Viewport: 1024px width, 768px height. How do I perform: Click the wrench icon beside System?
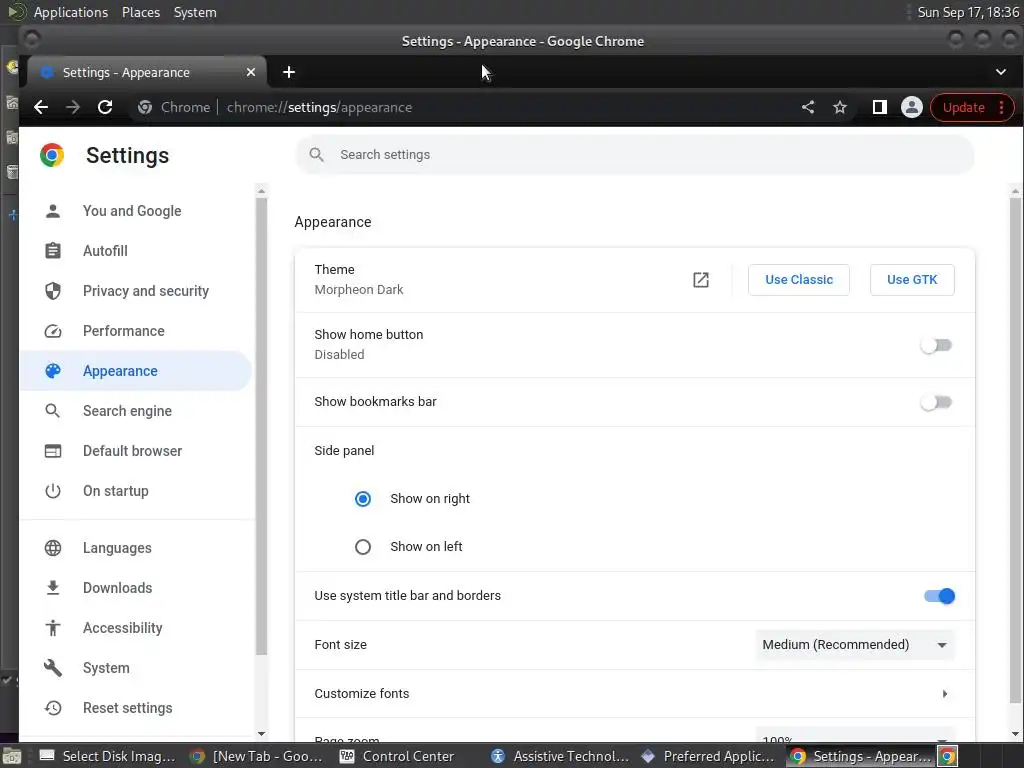(53, 667)
